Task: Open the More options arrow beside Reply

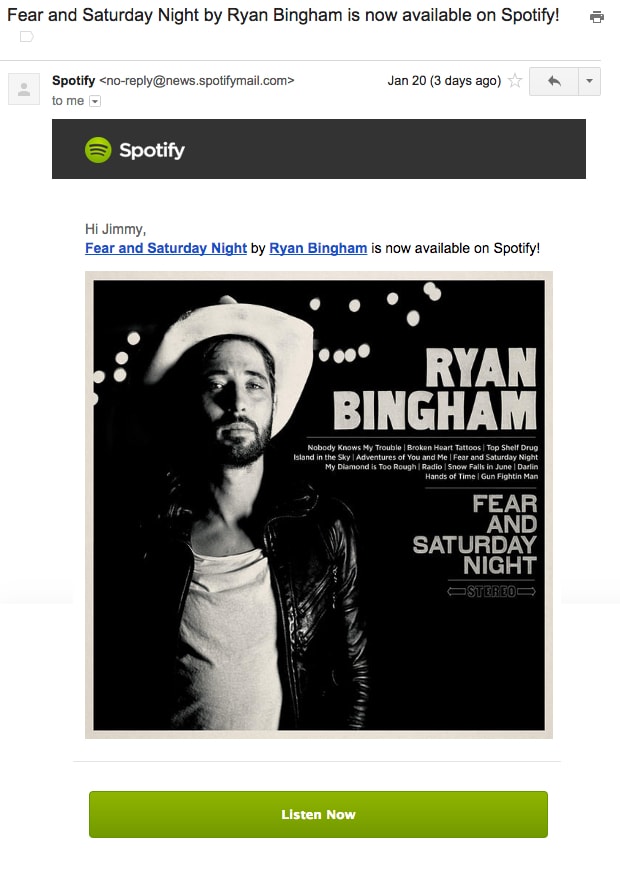Action: click(590, 81)
